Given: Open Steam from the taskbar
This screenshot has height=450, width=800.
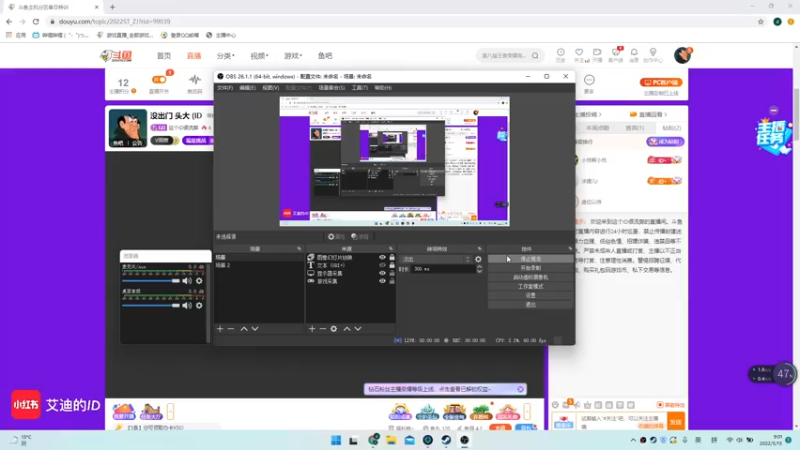Looking at the screenshot, I should click(446, 440).
